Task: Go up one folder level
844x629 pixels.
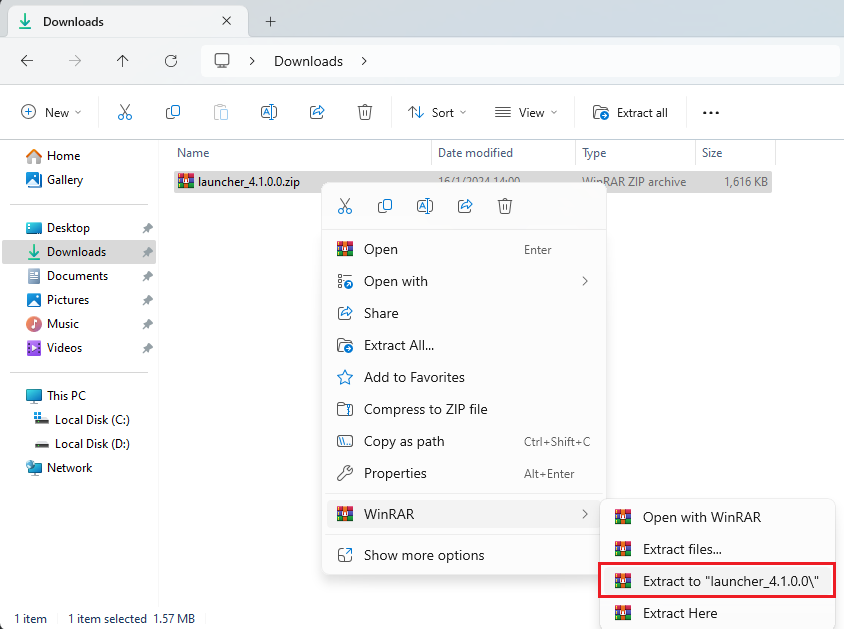Action: [123, 61]
